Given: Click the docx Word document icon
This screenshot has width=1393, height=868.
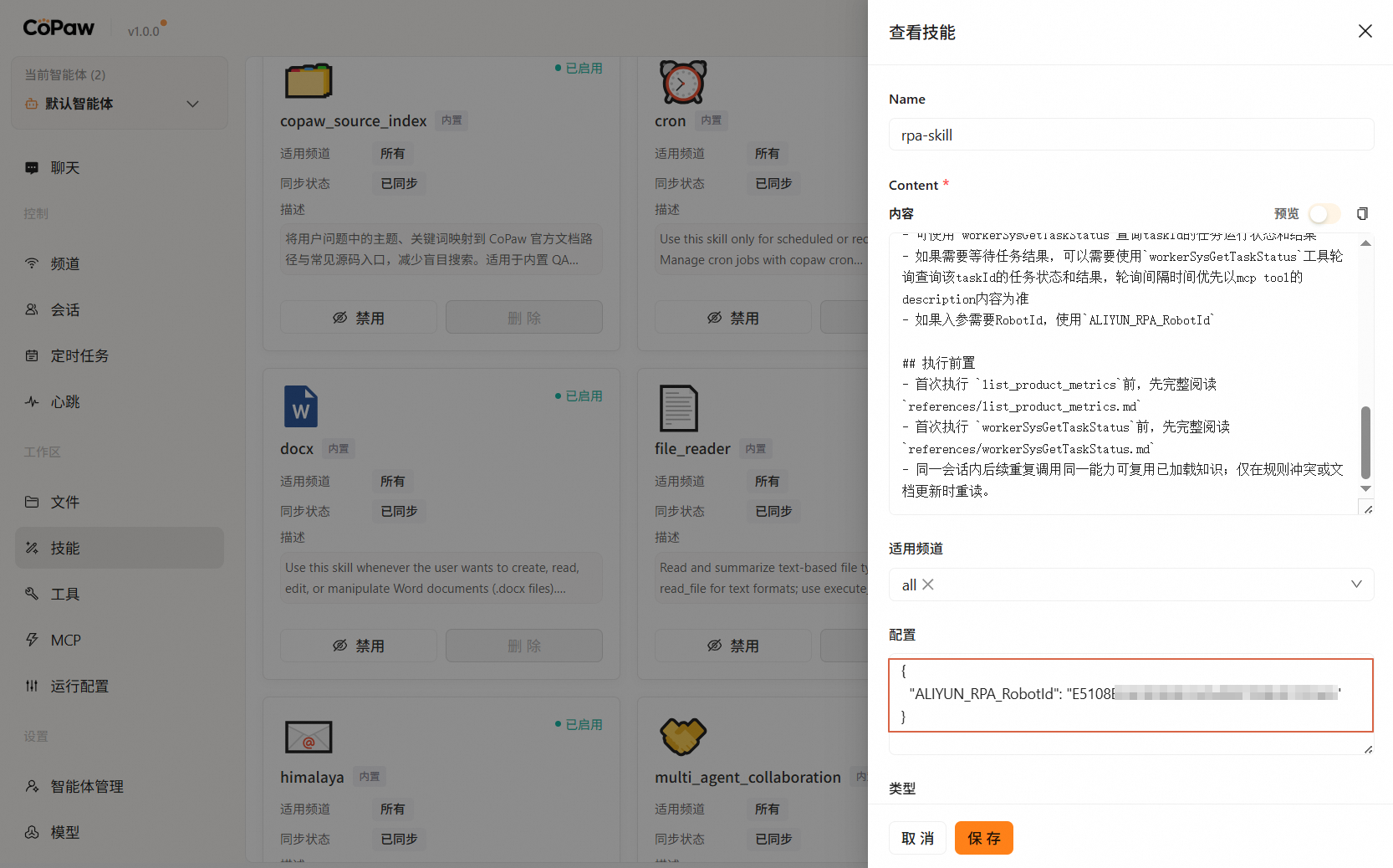Looking at the screenshot, I should tap(301, 406).
